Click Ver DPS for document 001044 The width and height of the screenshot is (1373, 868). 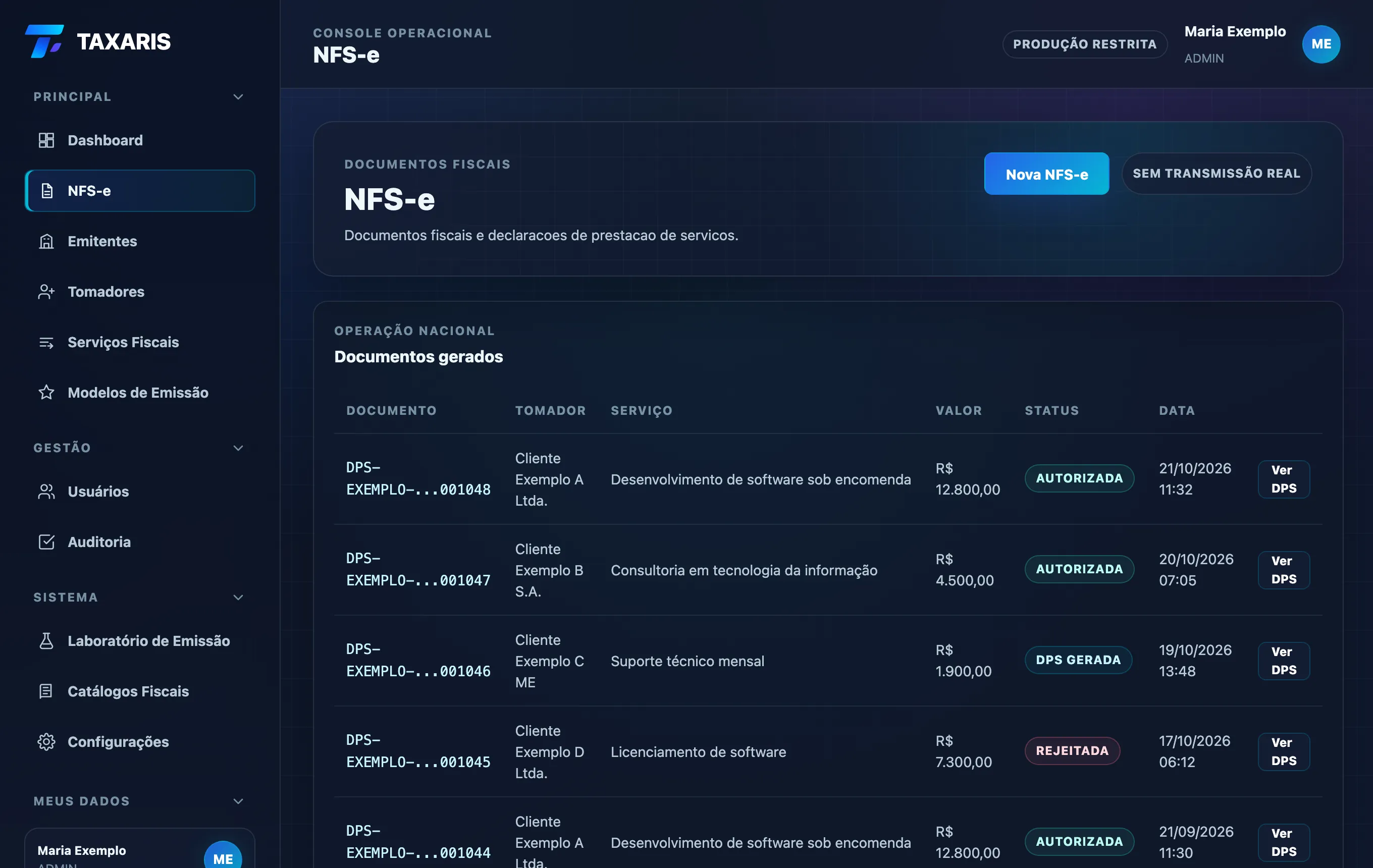[x=1284, y=842]
